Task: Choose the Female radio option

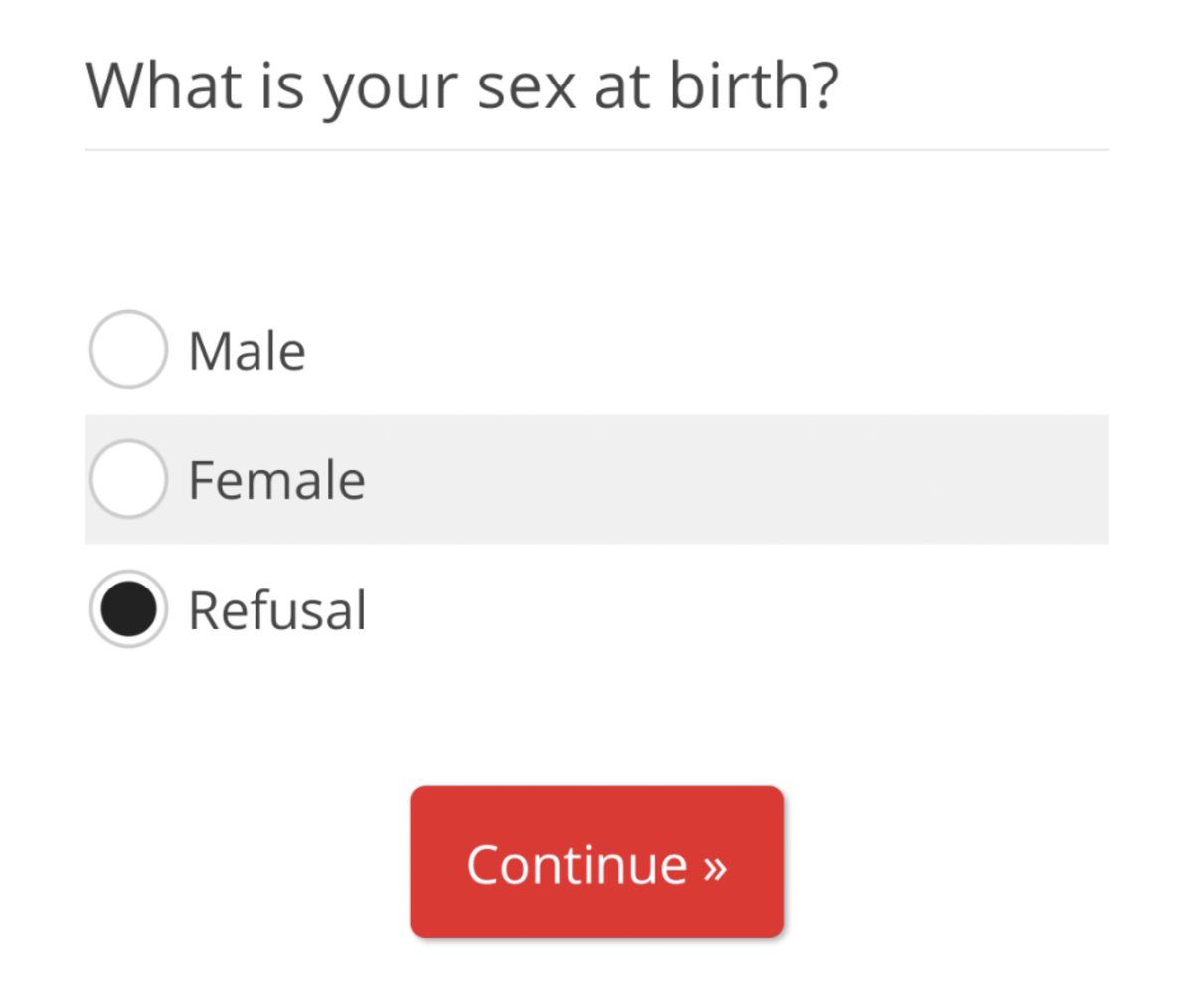Action: (127, 479)
